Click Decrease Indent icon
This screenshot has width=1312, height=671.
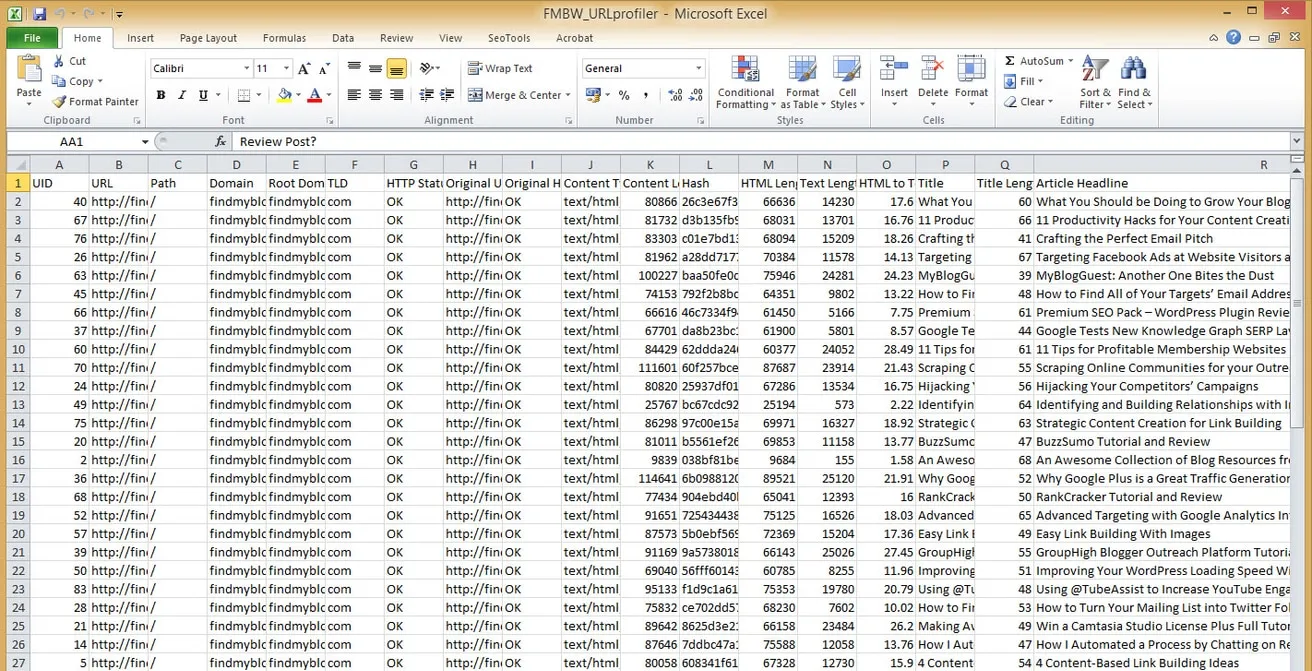pyautogui.click(x=427, y=95)
